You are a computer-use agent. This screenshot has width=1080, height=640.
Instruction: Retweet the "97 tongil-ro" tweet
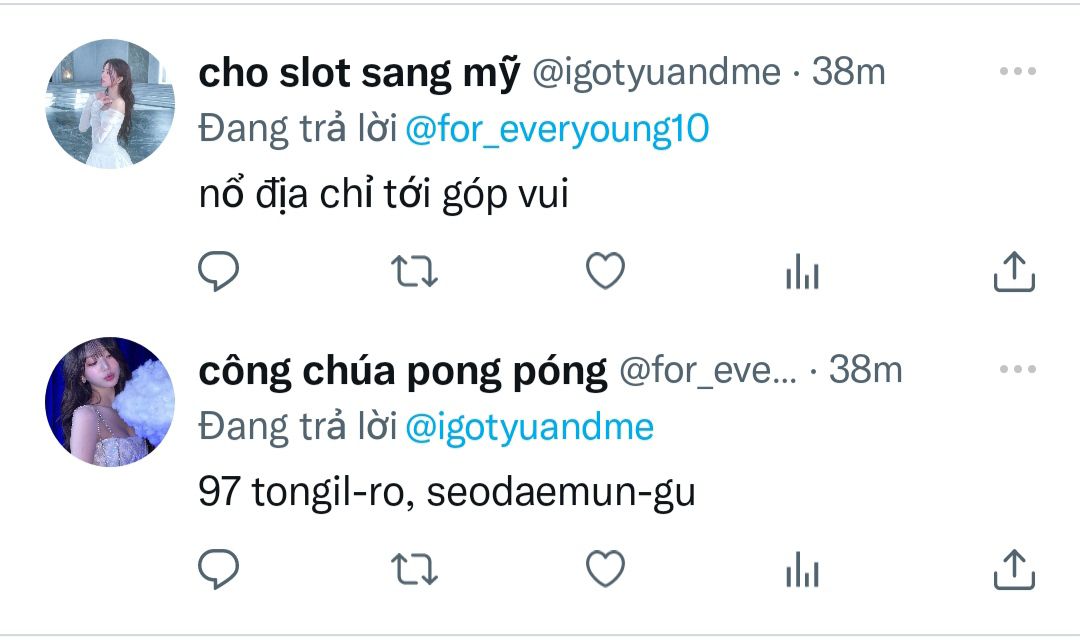pyautogui.click(x=414, y=569)
